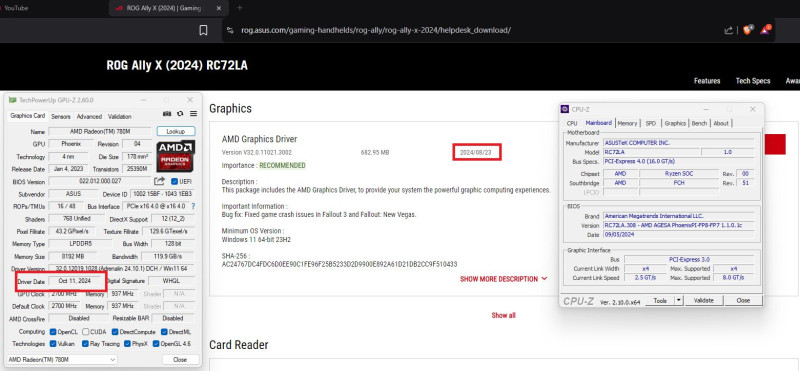
Task: Click the GPU Name field AMD Radeon(TM) 780M
Action: [x=101, y=132]
